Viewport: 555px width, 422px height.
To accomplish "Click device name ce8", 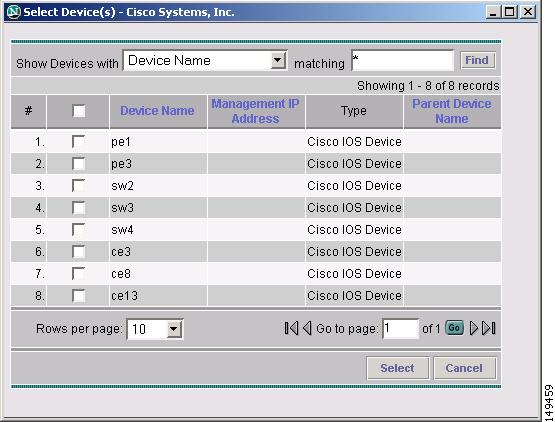I will 121,274.
